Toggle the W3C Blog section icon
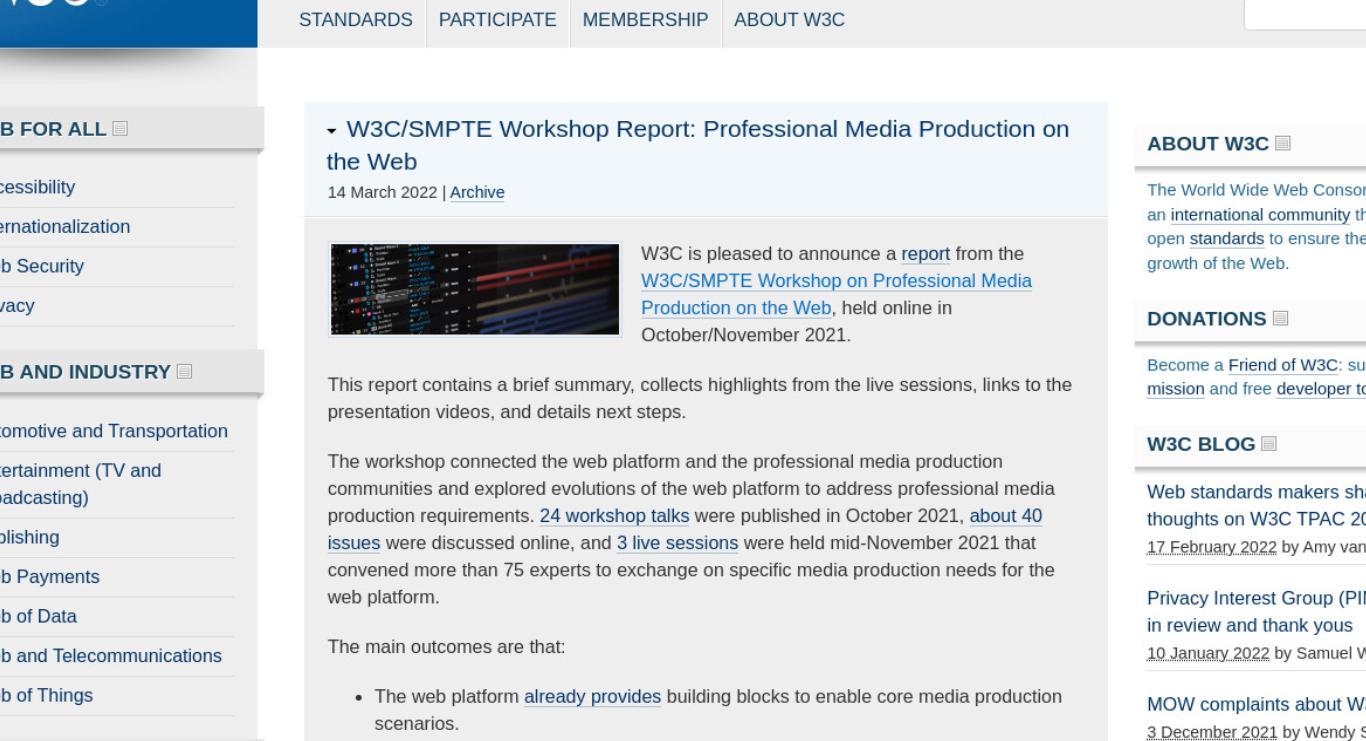 [x=1269, y=443]
